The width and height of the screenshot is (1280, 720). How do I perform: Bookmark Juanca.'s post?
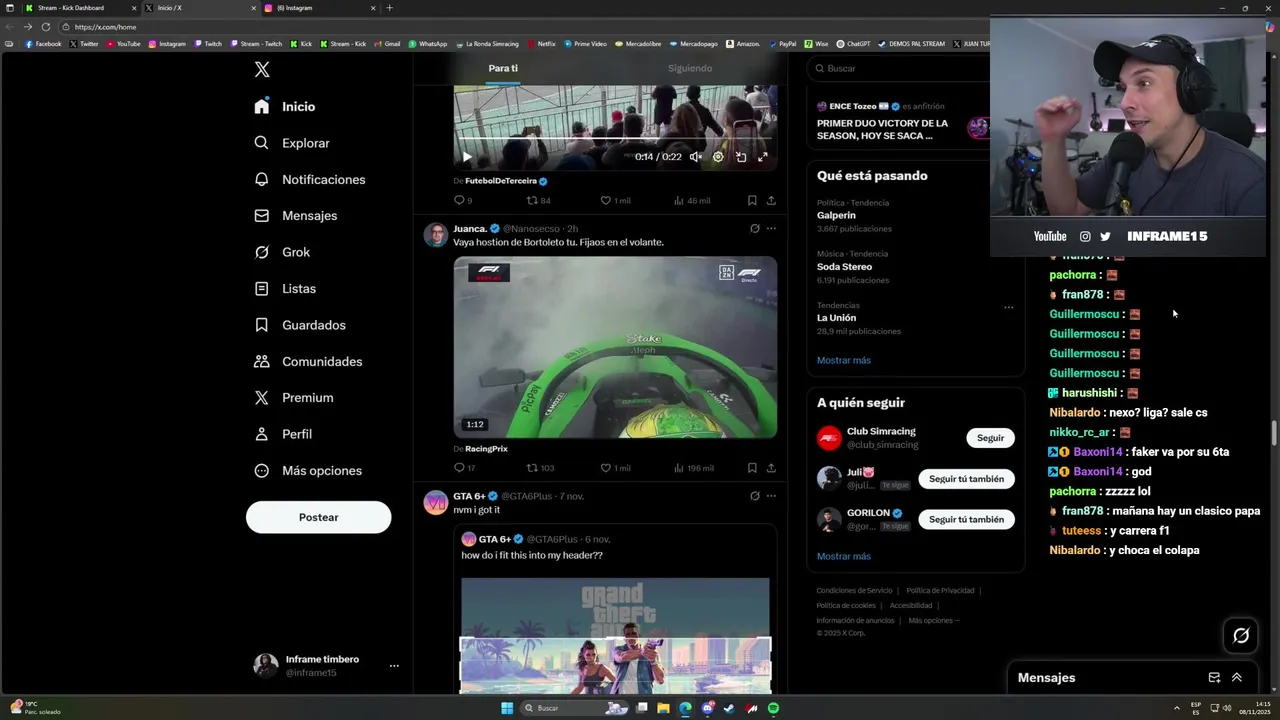click(x=752, y=468)
